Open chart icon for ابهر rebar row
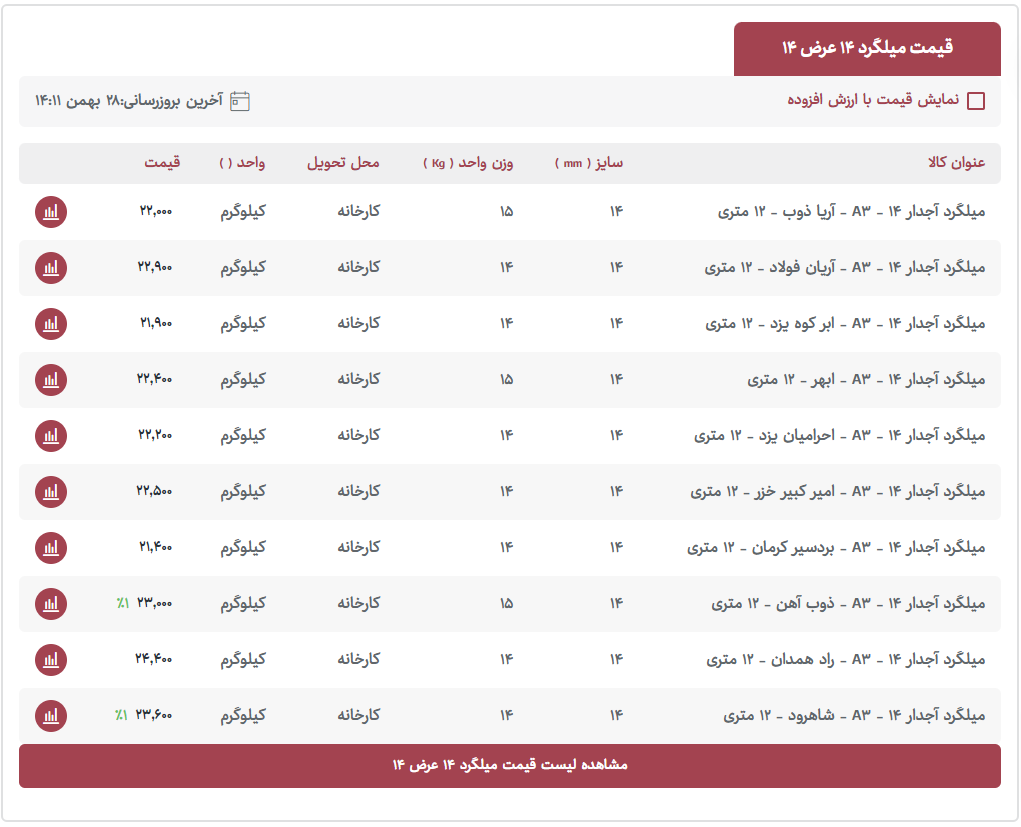Viewport: 1021px width, 827px height. click(x=51, y=380)
